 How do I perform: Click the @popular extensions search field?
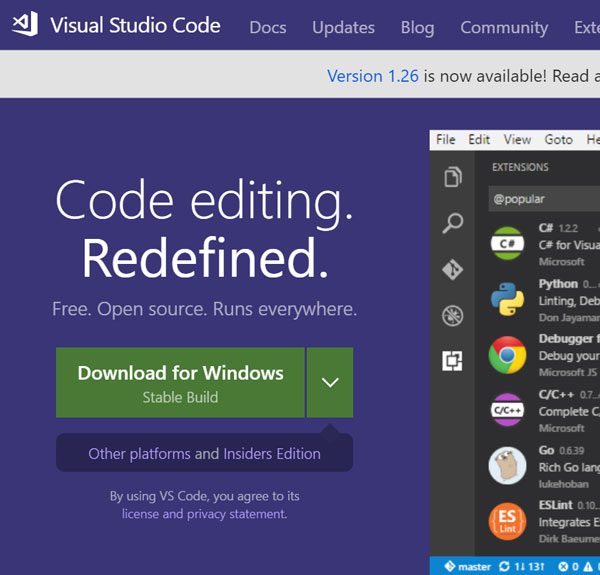tap(544, 199)
